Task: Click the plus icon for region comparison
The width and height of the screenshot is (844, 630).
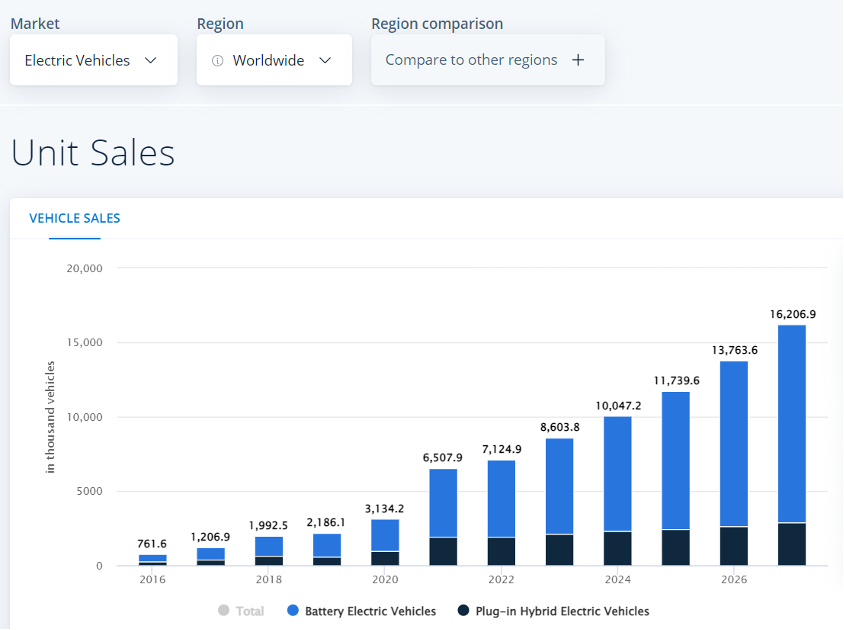Action: 578,60
